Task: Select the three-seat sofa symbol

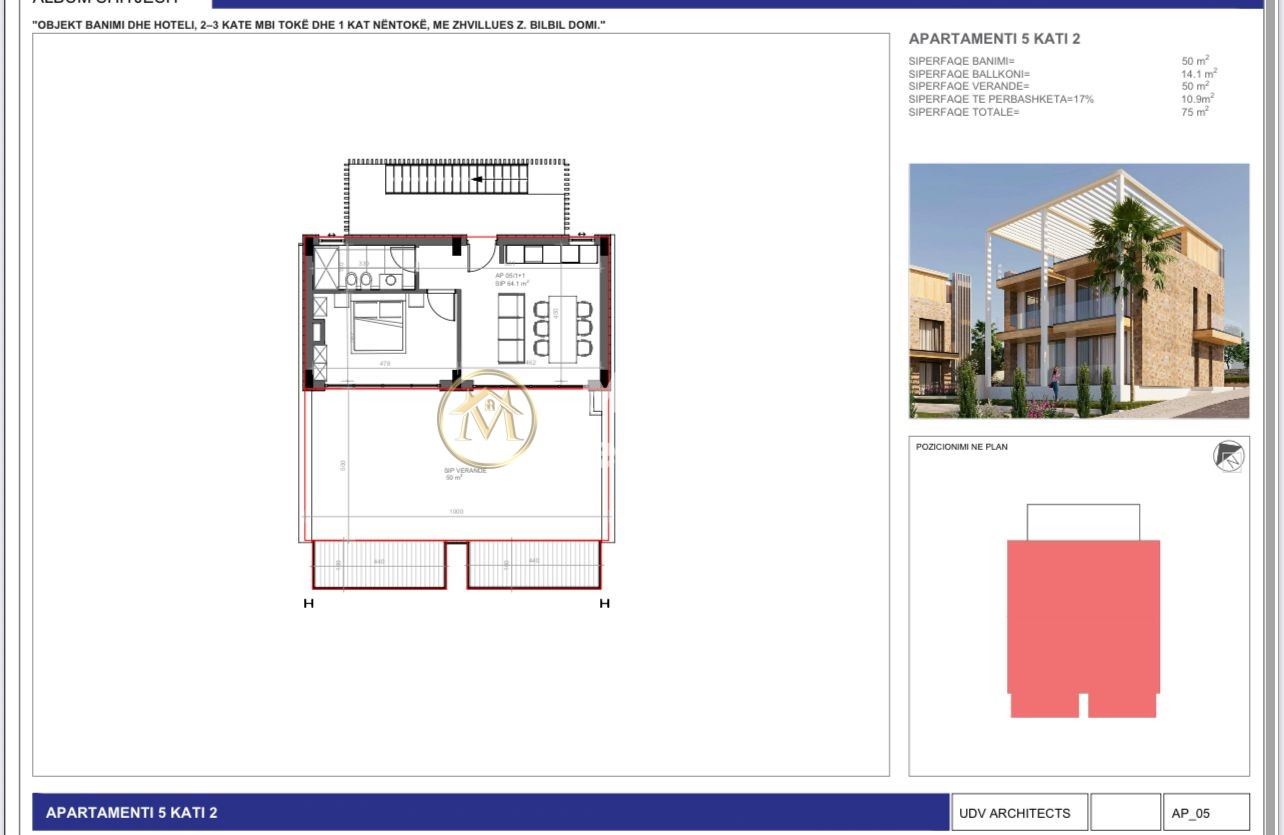Action: tap(512, 327)
